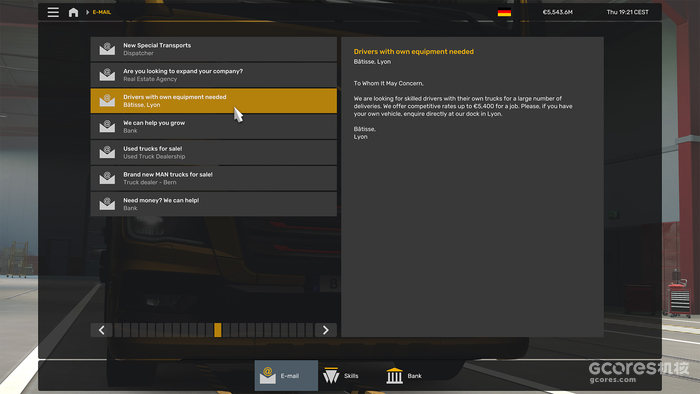Click the 'Real Estate Agency' sender label
700x394 pixels.
(150, 79)
